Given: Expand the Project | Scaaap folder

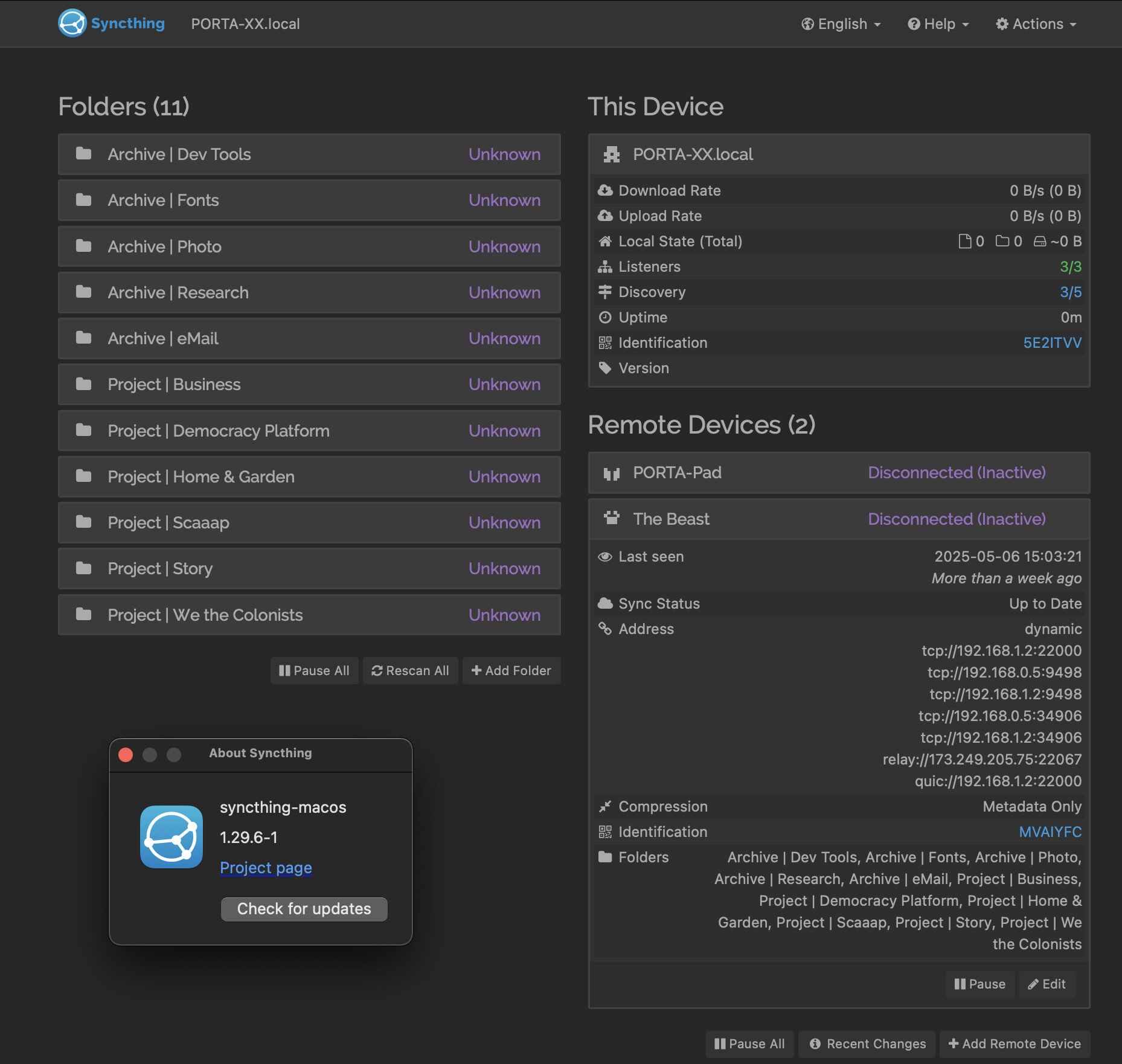Looking at the screenshot, I should click(309, 523).
